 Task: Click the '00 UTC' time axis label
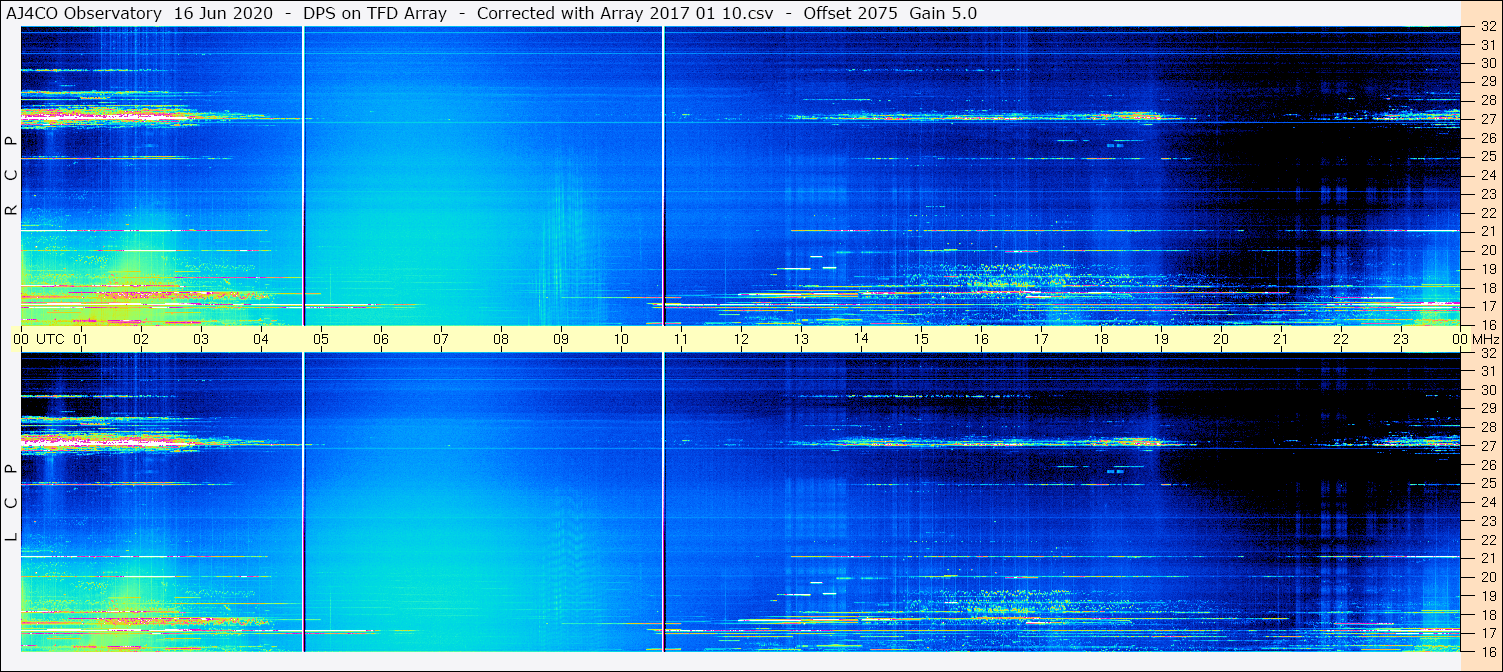pyautogui.click(x=39, y=339)
